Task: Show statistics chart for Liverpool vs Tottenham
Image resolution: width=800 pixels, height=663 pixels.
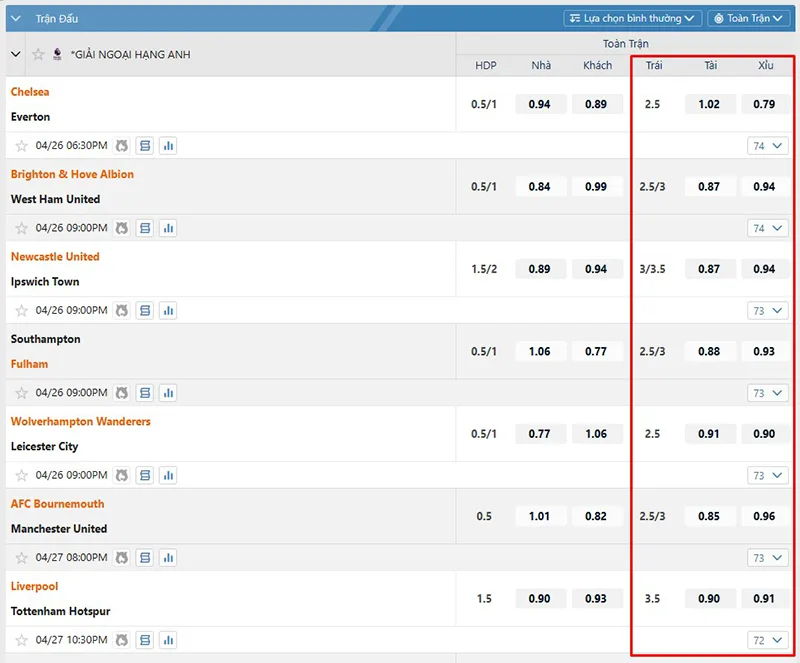Action: click(x=168, y=640)
